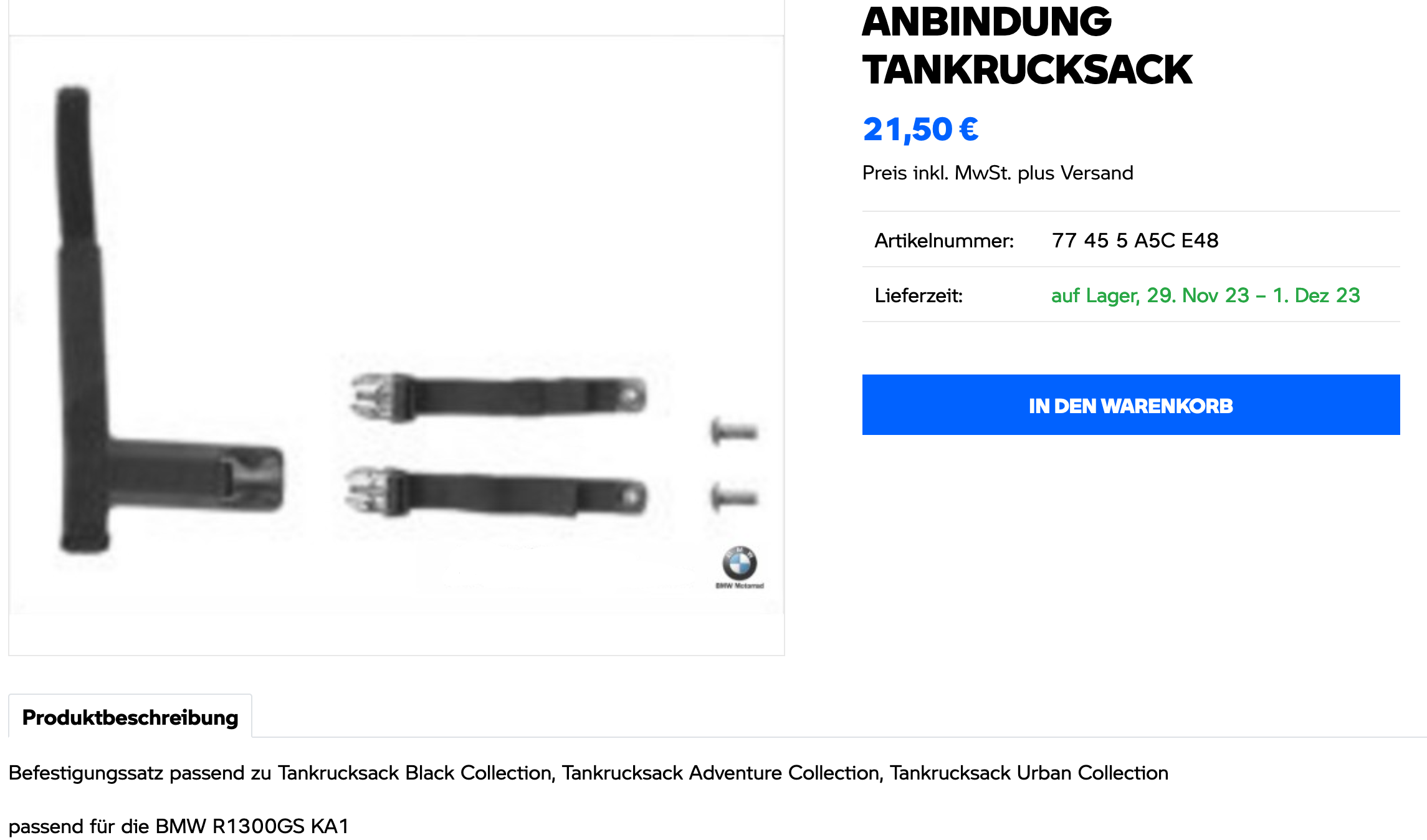
Task: Add the item via IN DEN WARENKORB
Action: [1130, 404]
